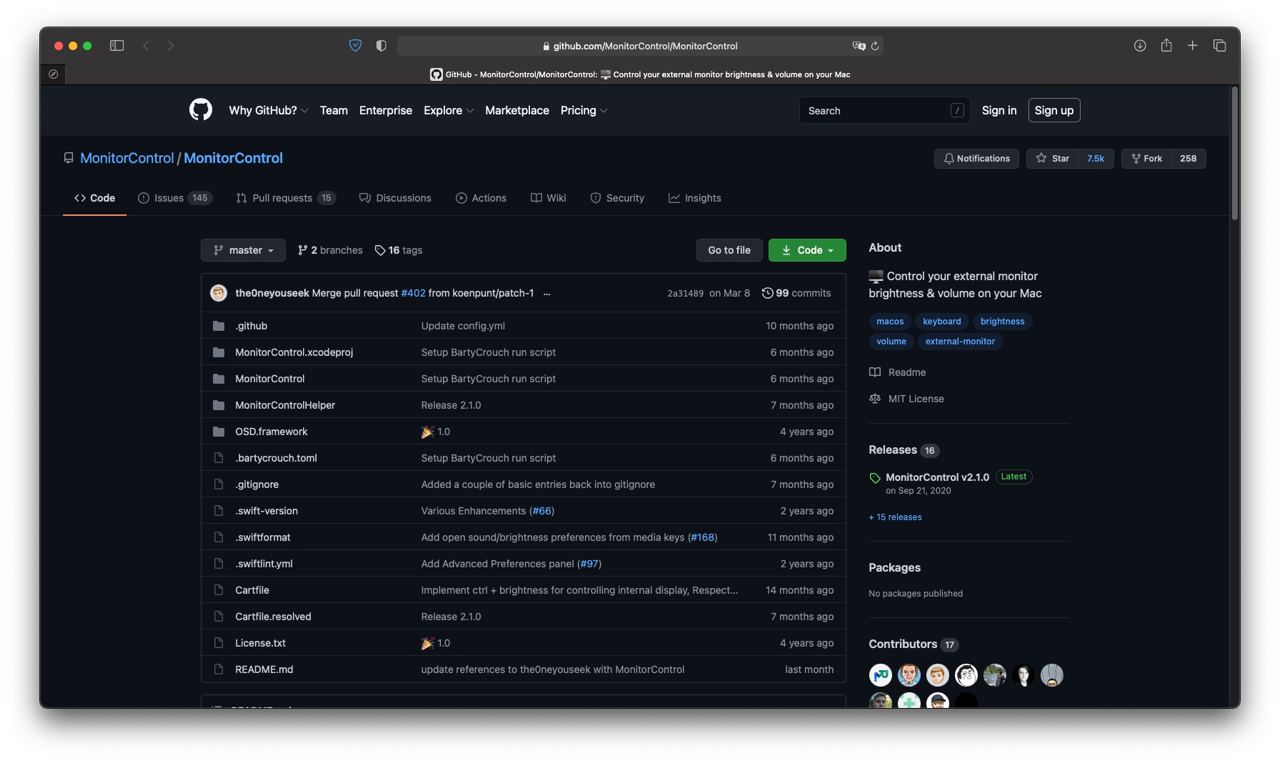
Task: Click first contributor avatar
Action: tap(880, 675)
